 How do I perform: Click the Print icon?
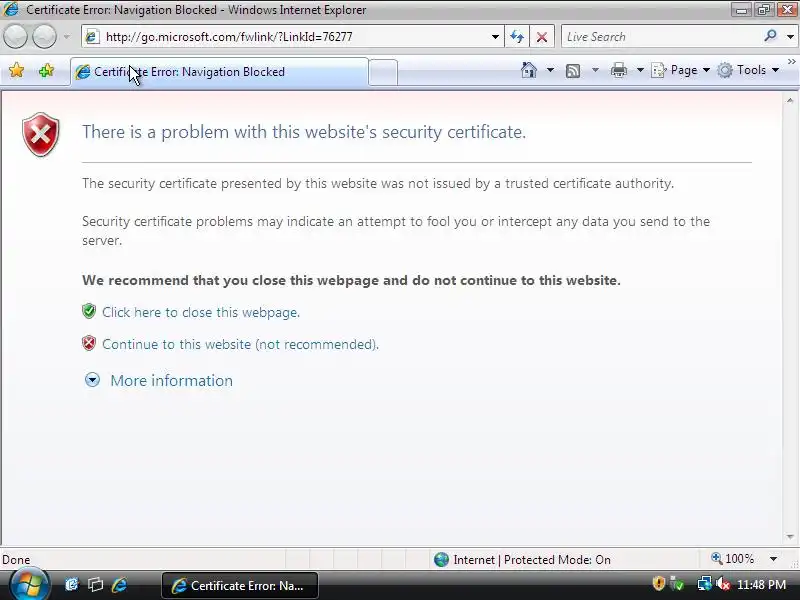click(x=618, y=70)
